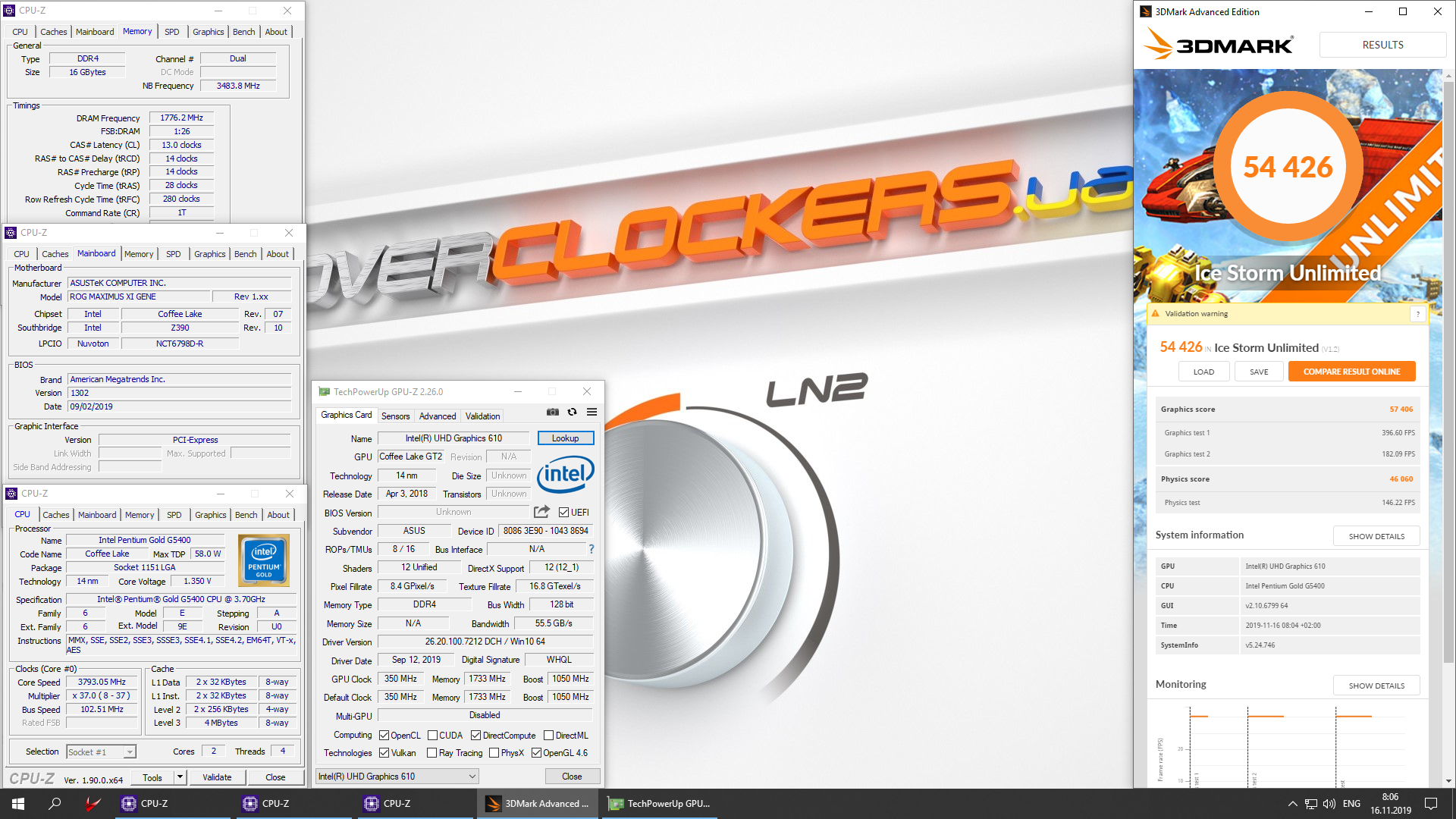Image resolution: width=1456 pixels, height=819 pixels.
Task: Toggle DirectML checkbox
Action: (x=548, y=736)
